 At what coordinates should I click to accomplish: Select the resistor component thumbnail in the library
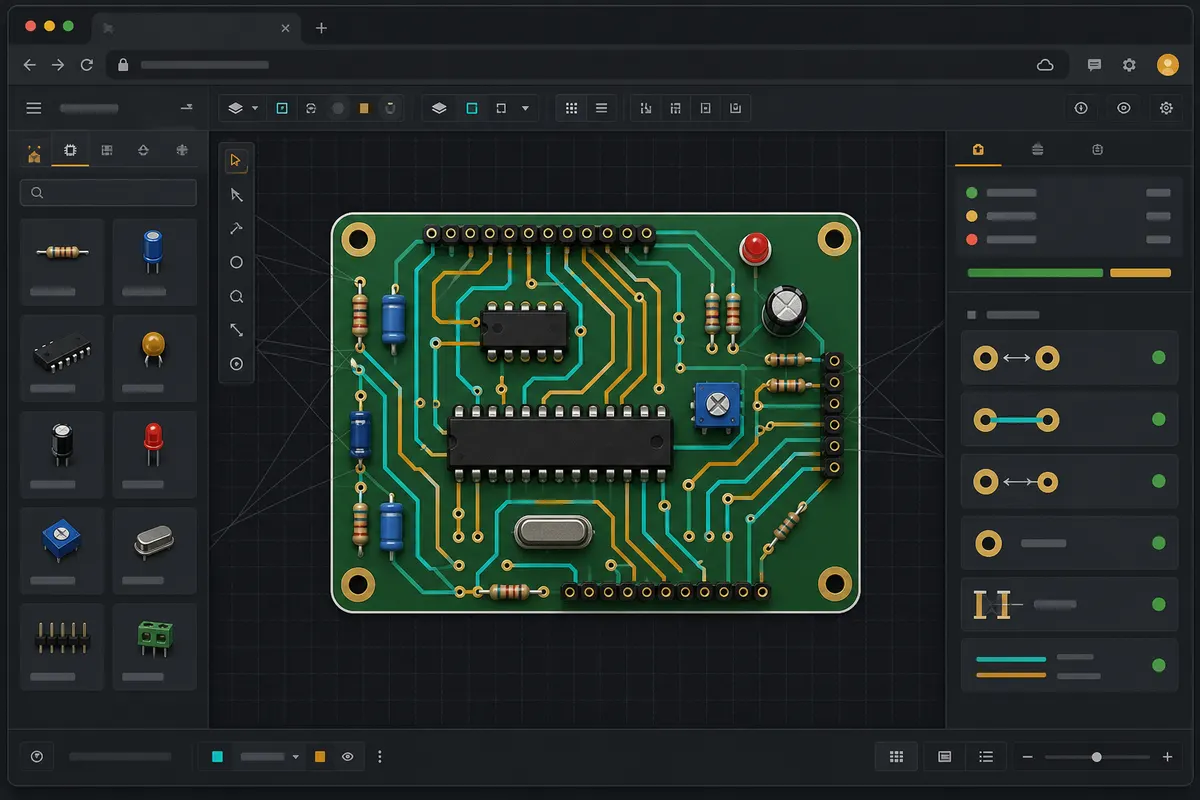[62, 262]
